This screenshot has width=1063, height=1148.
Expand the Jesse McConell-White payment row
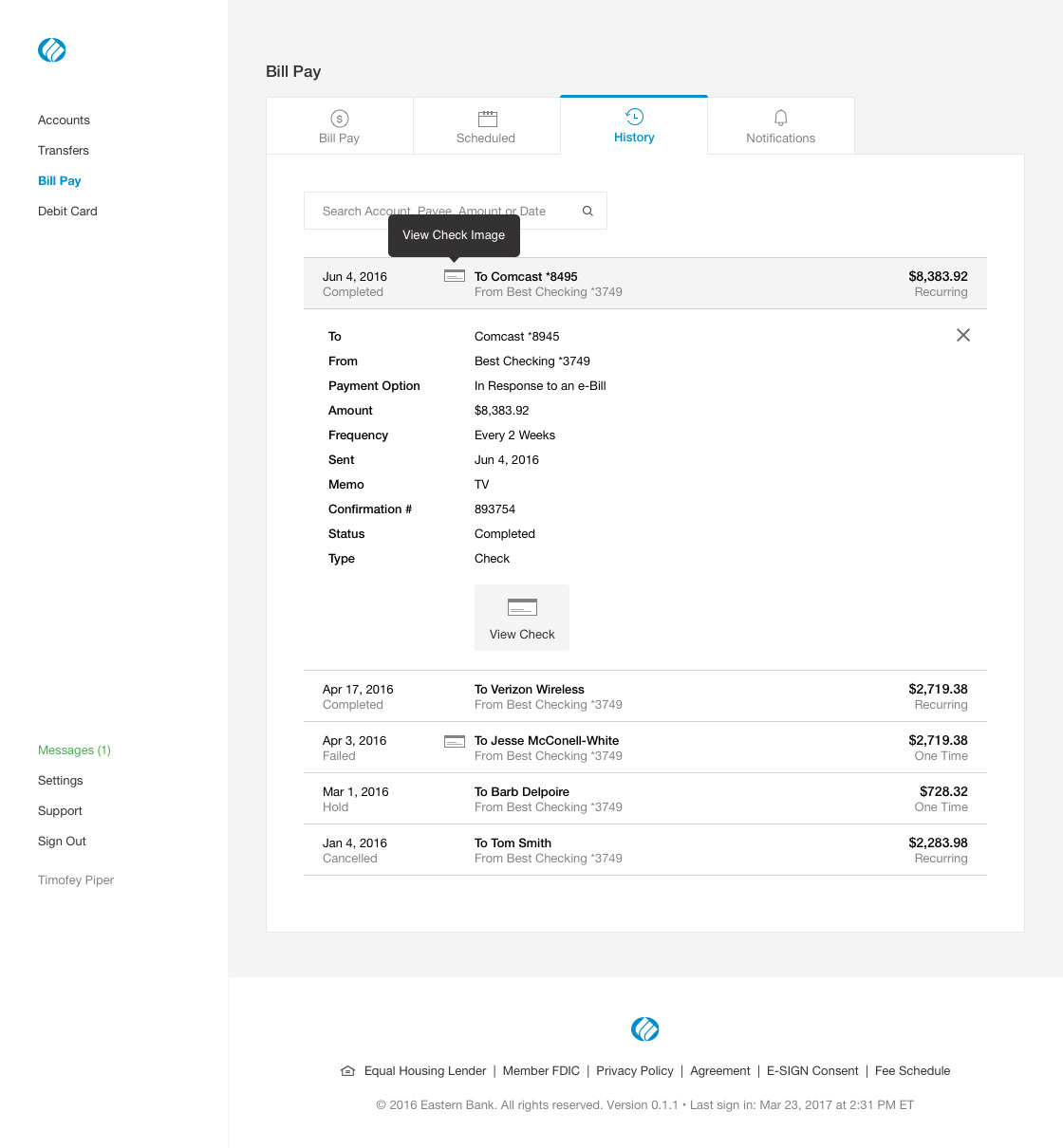point(645,748)
